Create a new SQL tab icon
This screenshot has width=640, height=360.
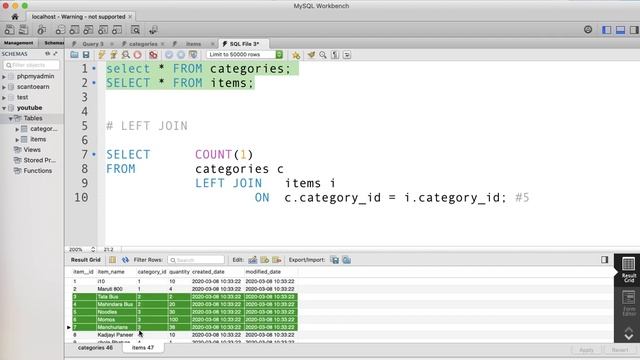pos(9,30)
